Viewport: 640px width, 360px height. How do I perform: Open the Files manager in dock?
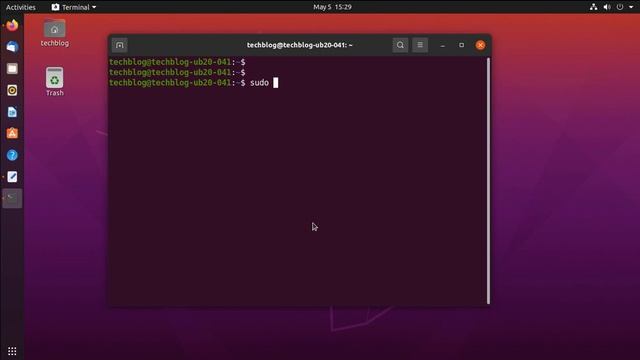click(x=12, y=69)
